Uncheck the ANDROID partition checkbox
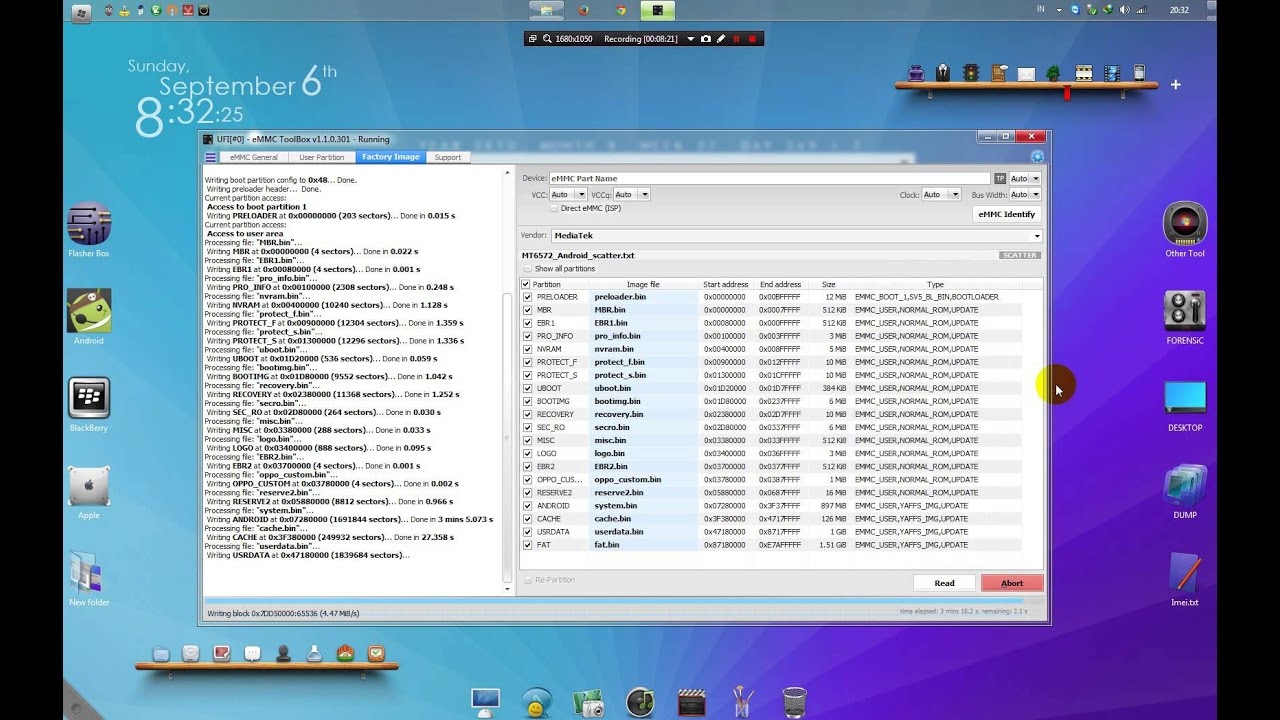The height and width of the screenshot is (720, 1280). [527, 505]
